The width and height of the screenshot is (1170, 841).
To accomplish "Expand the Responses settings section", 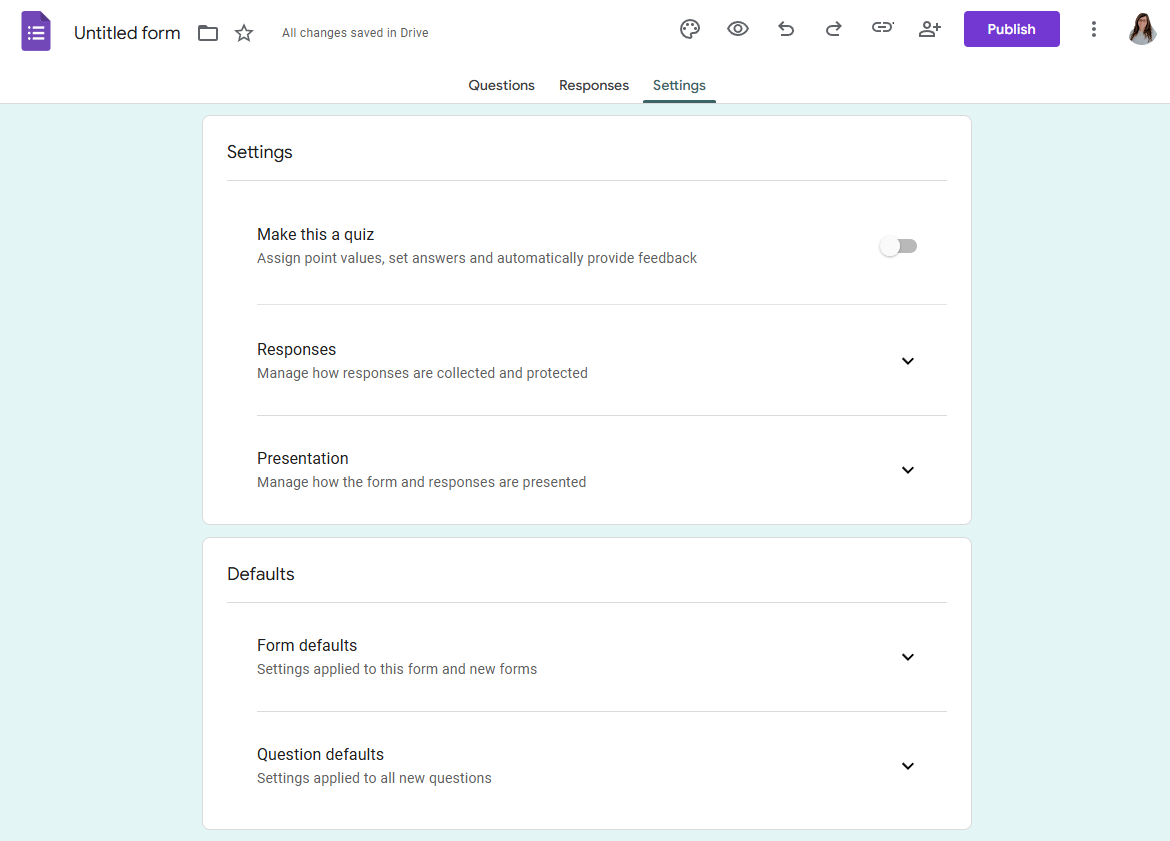I will tap(908, 361).
